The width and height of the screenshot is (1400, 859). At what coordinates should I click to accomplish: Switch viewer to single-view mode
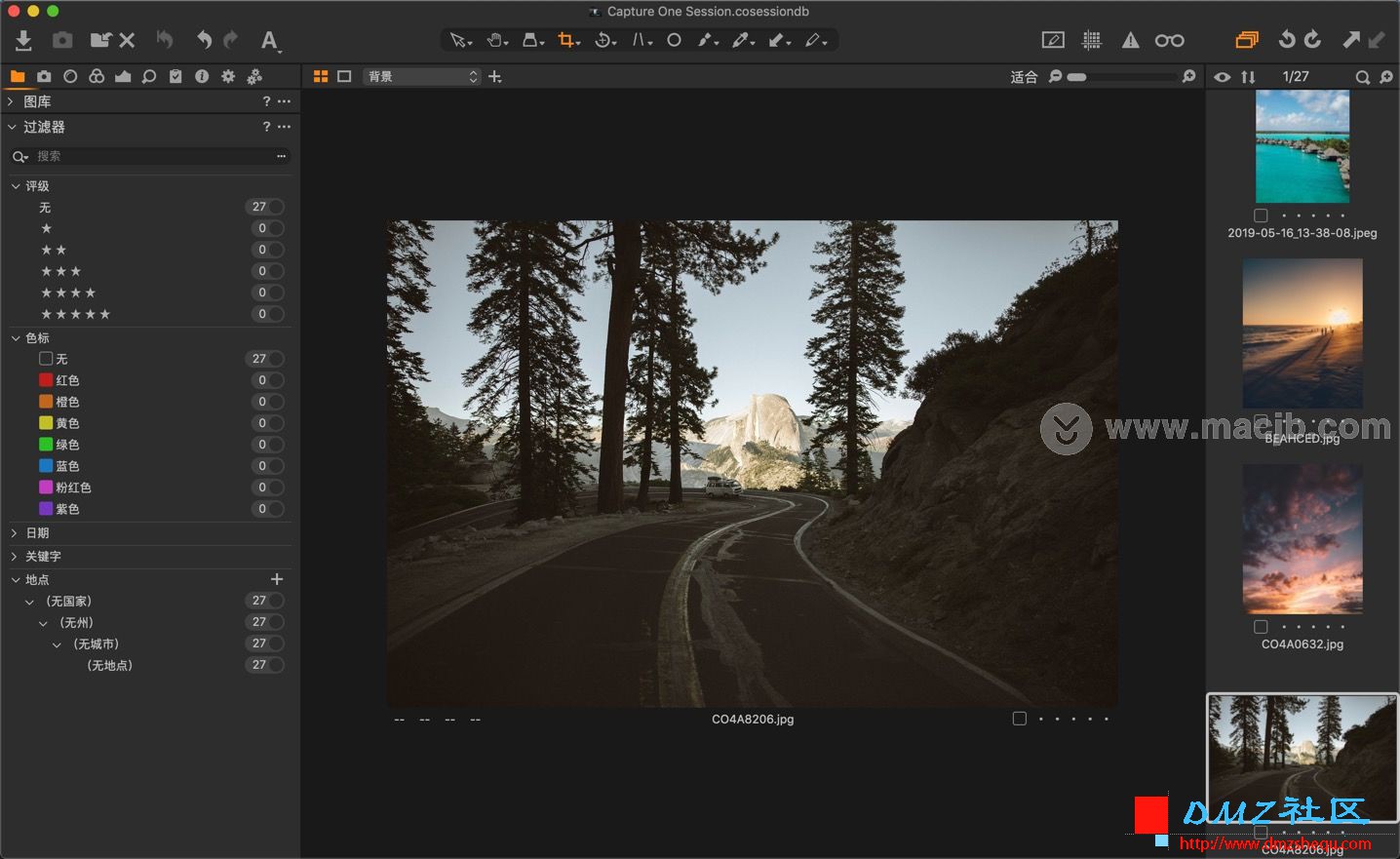344,76
